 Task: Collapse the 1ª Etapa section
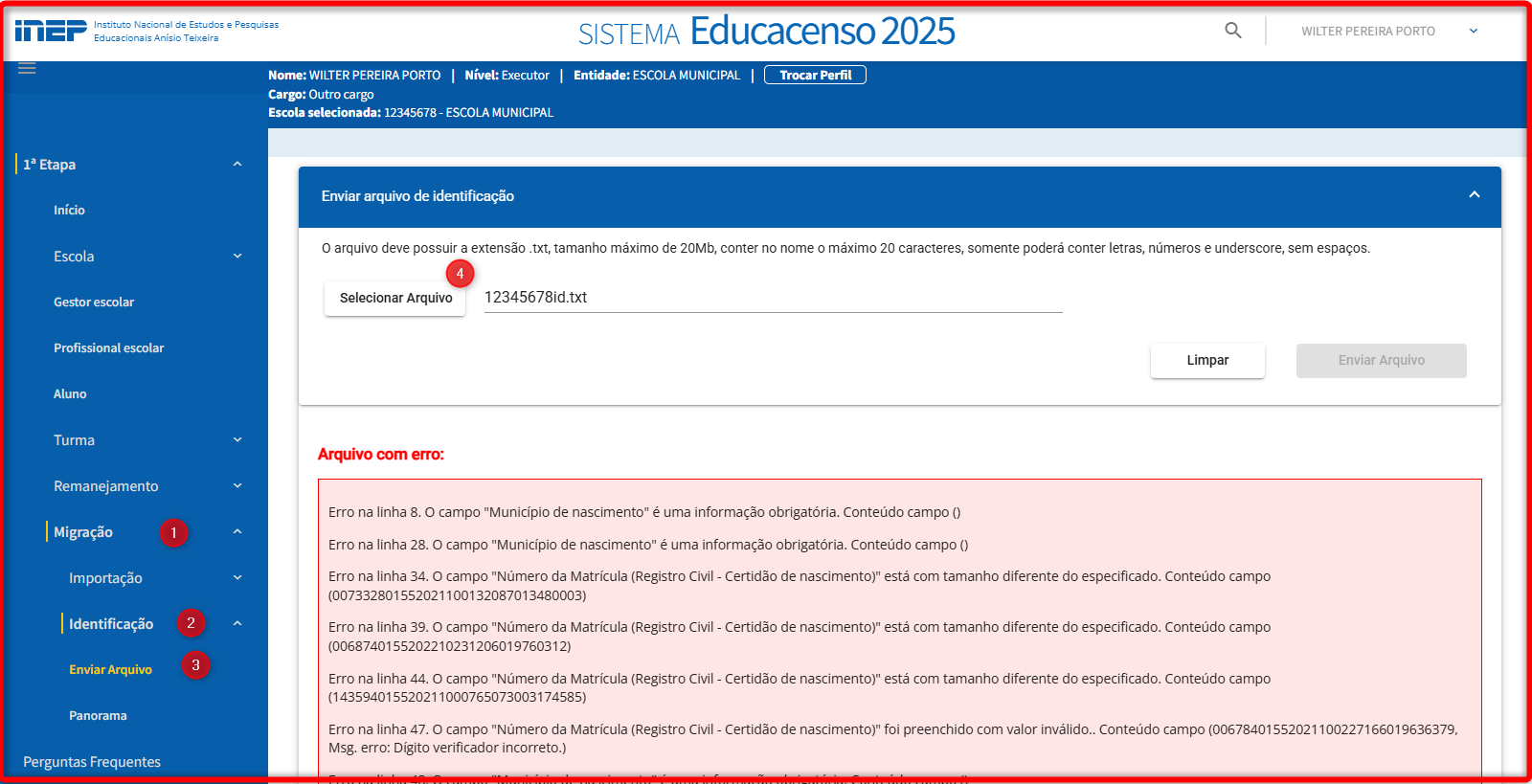click(x=237, y=164)
